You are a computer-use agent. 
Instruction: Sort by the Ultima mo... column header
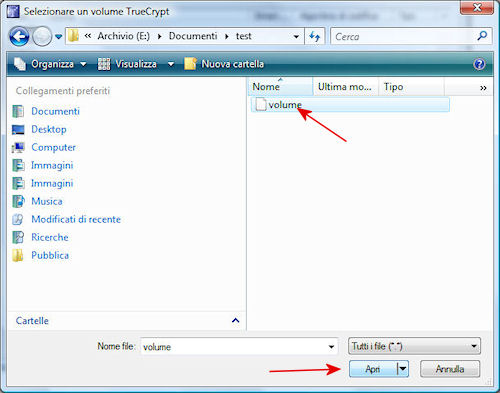[345, 87]
